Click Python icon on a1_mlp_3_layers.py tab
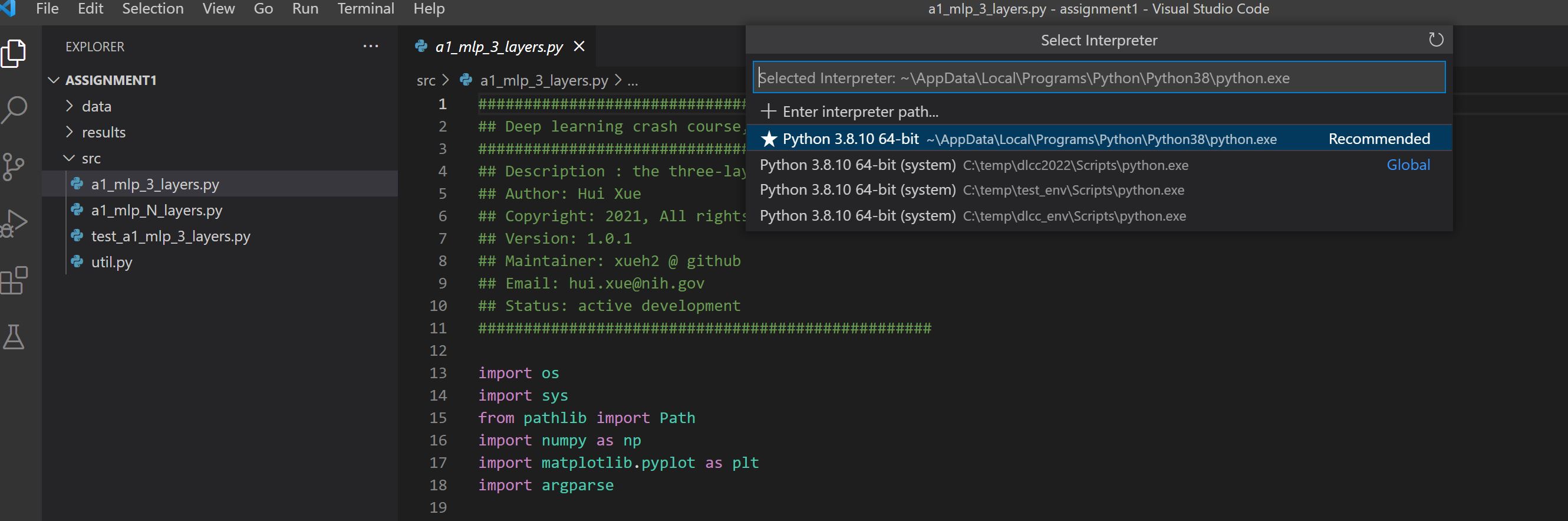1568x521 pixels. click(421, 45)
